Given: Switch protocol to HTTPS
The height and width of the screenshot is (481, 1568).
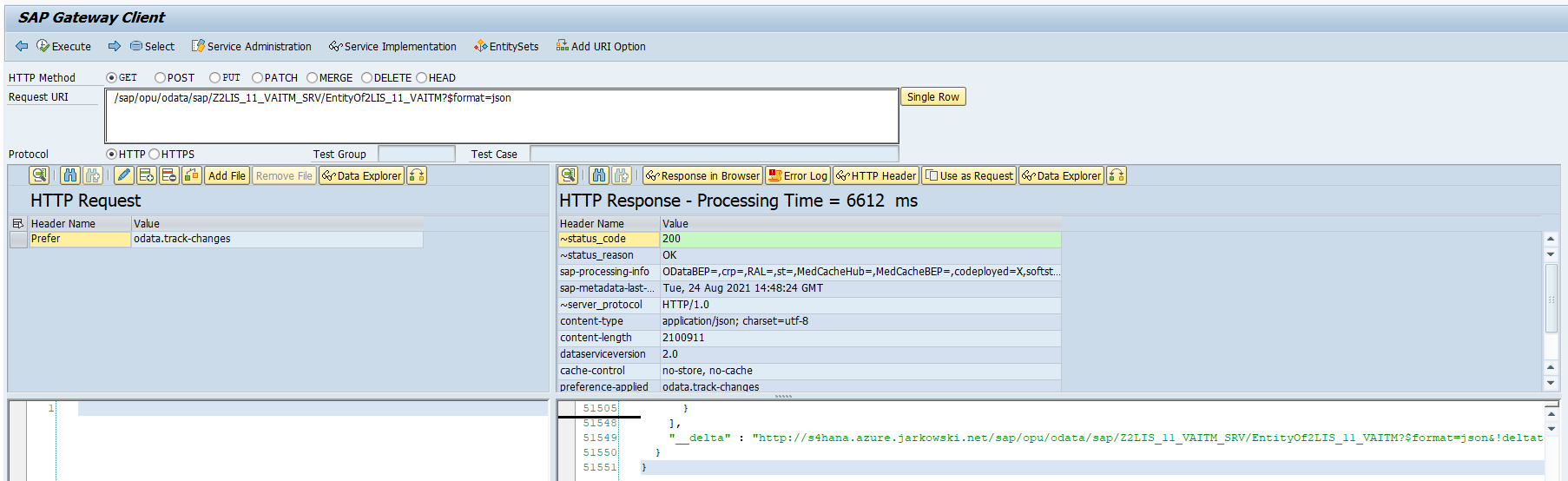Looking at the screenshot, I should 155,154.
